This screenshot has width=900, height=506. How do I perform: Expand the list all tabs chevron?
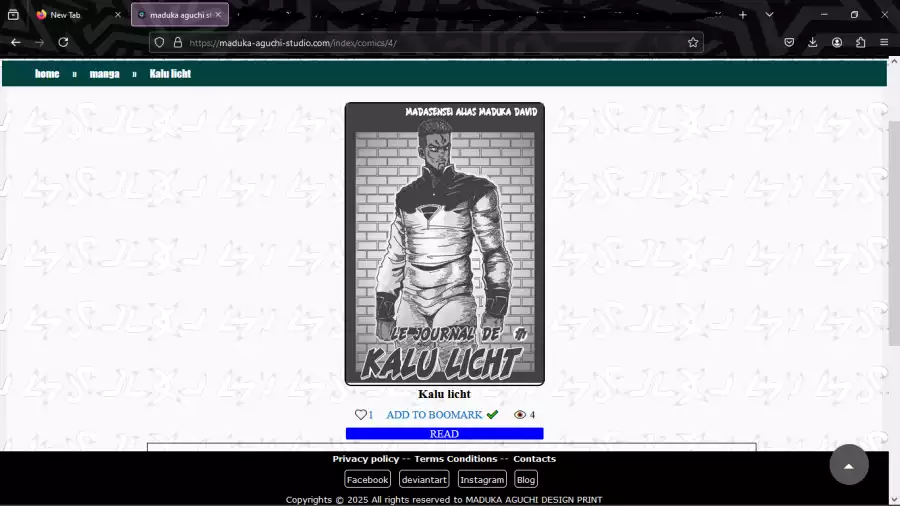[769, 15]
